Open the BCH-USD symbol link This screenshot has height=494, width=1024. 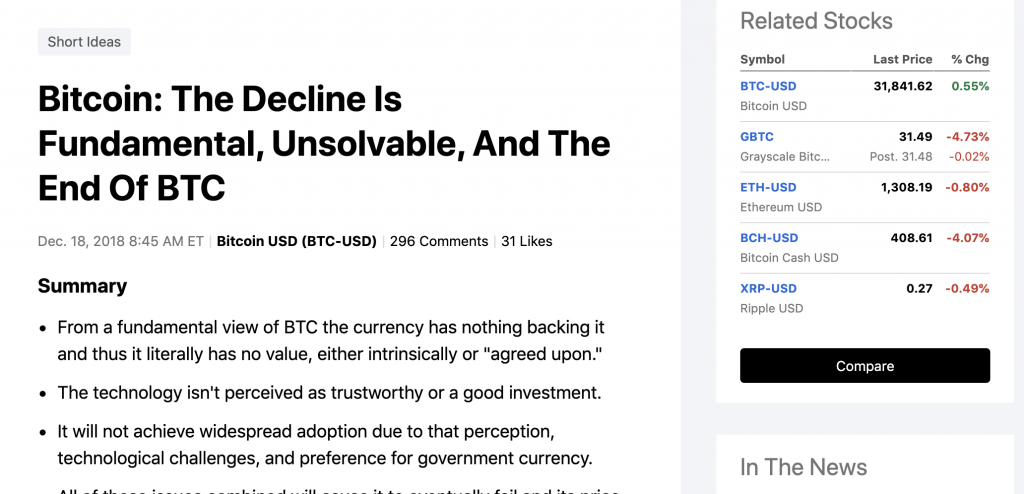pyautogui.click(x=769, y=238)
